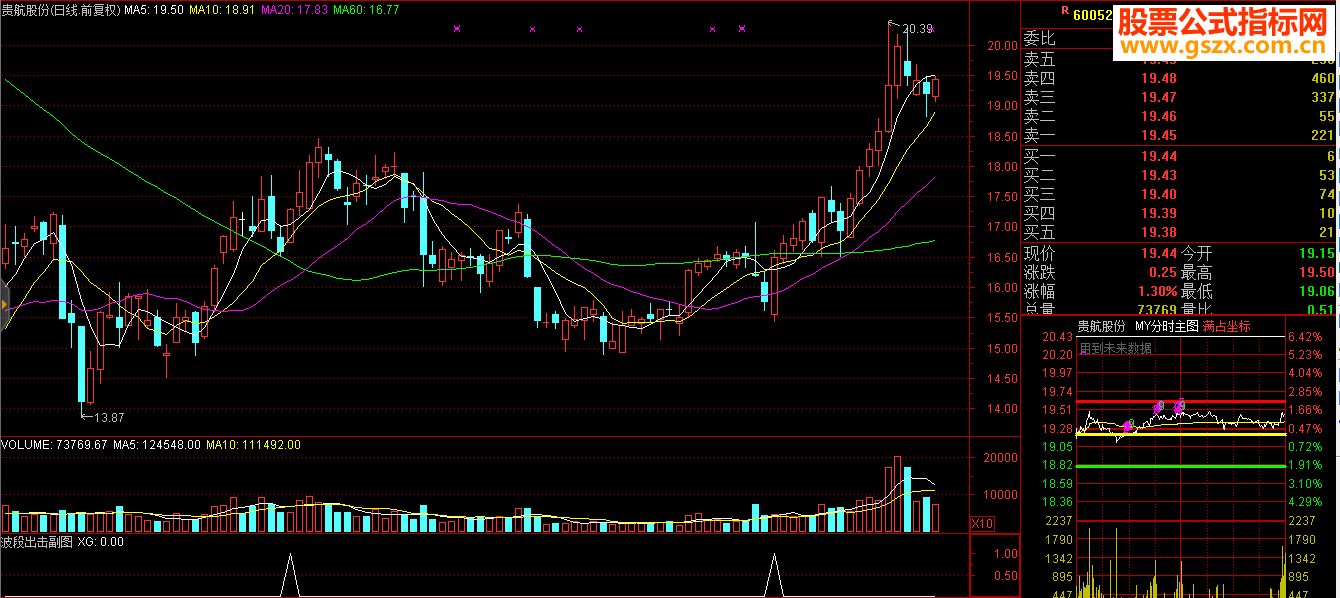Click the 20.39 high price annotation
The width and height of the screenshot is (1340, 598).
tap(917, 29)
